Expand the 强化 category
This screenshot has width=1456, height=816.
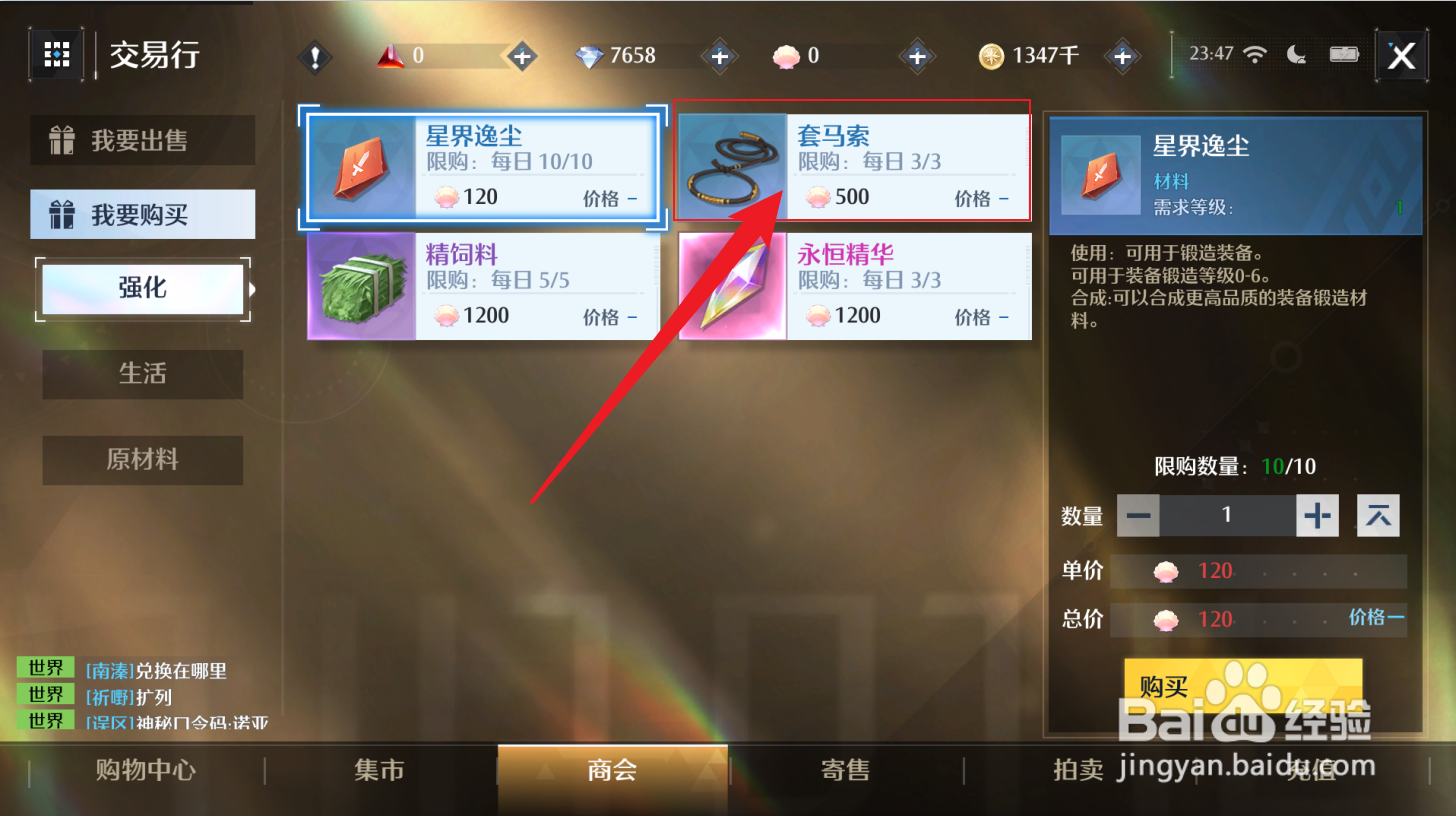click(x=143, y=289)
